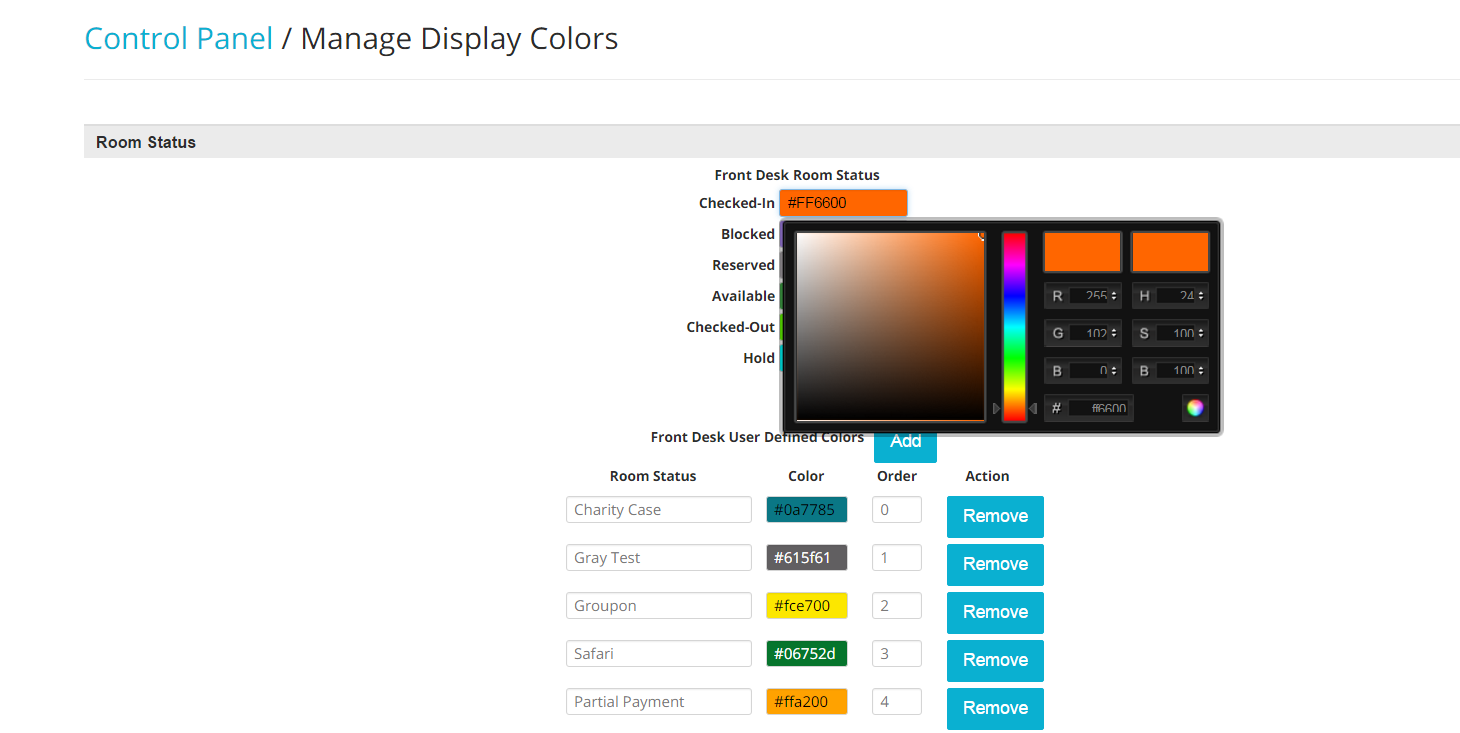
Task: Click the Safari order field showing 3
Action: click(x=897, y=654)
